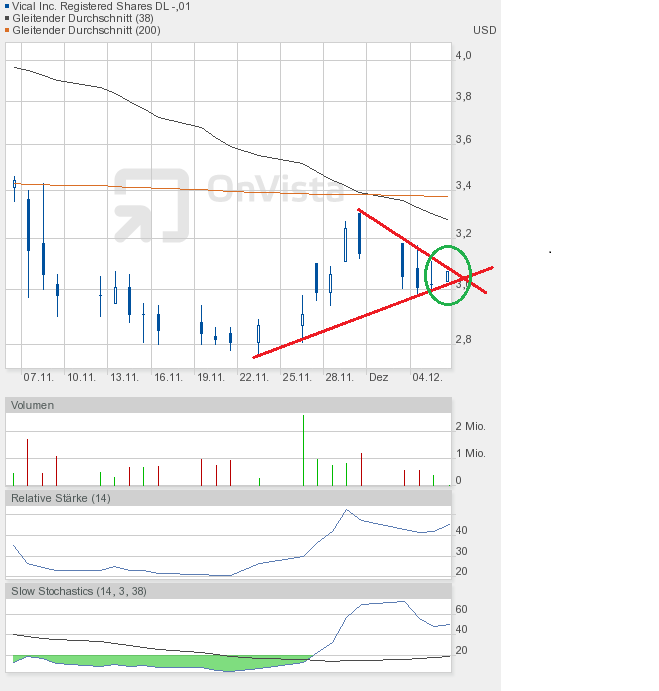Viewport: 659px width, 691px height.
Task: Click the blue Vical Inc. legend swatch
Action: point(9,6)
